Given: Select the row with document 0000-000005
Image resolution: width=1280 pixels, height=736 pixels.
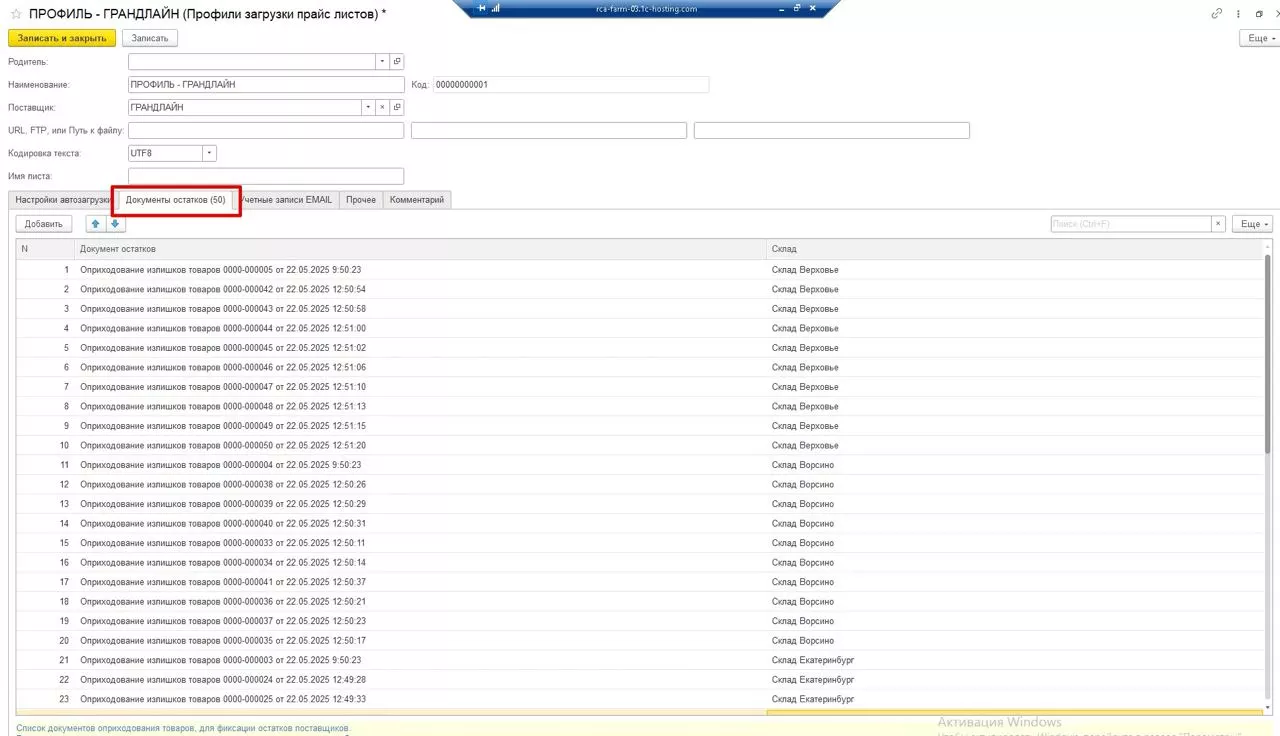Looking at the screenshot, I should click(x=640, y=270).
